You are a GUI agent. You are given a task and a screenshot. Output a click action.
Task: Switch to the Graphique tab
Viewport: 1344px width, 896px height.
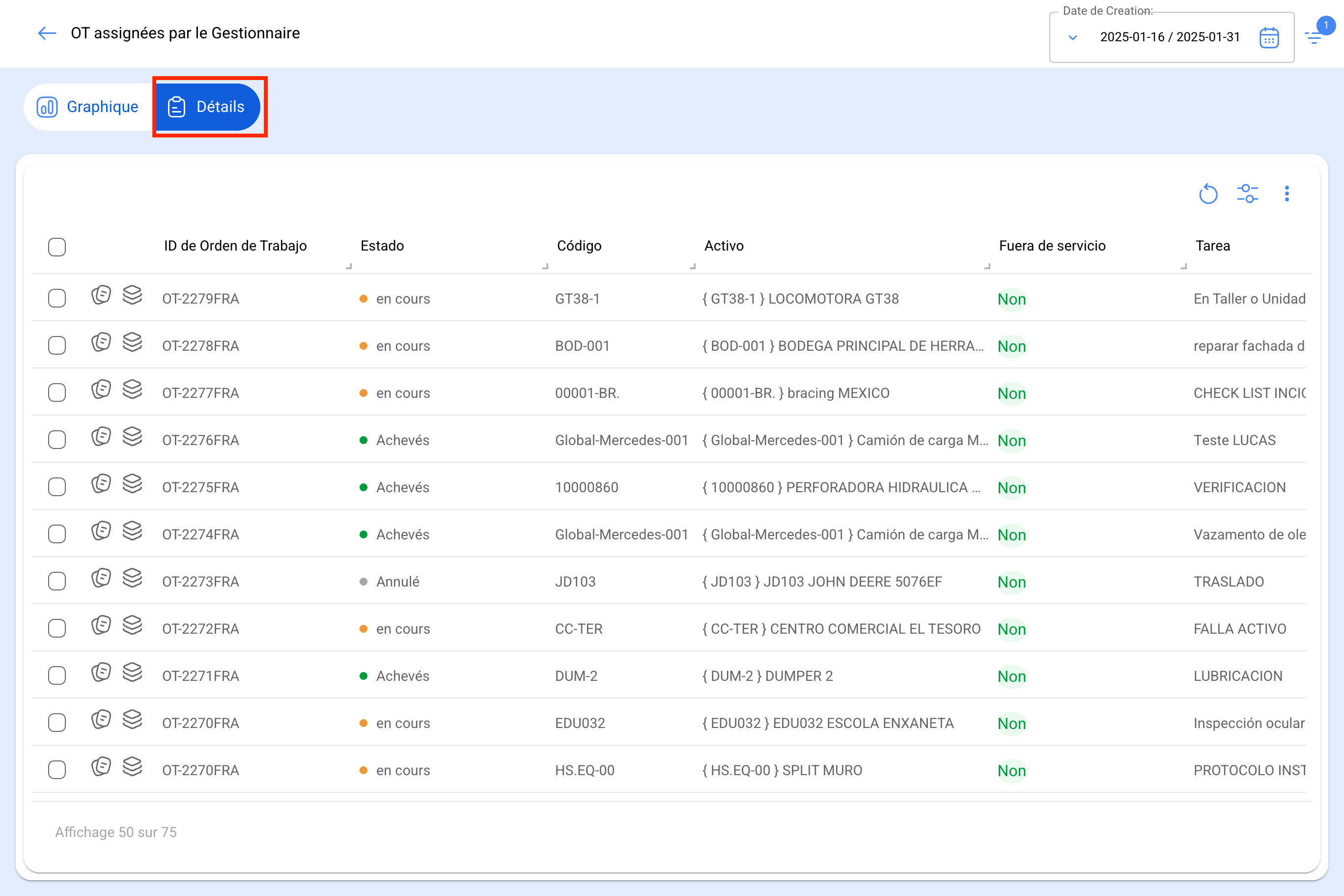[88, 107]
